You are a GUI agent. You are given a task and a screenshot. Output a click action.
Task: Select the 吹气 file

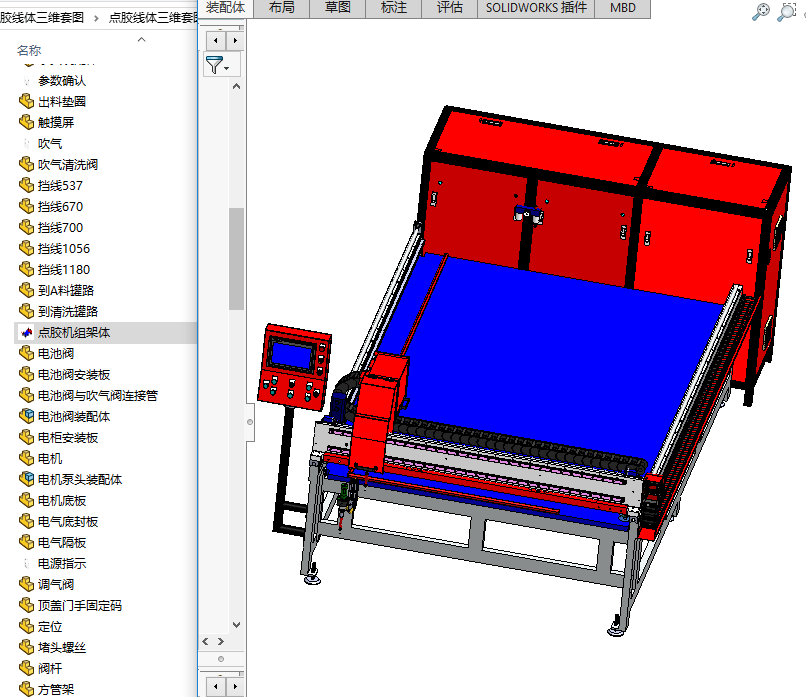coord(50,143)
